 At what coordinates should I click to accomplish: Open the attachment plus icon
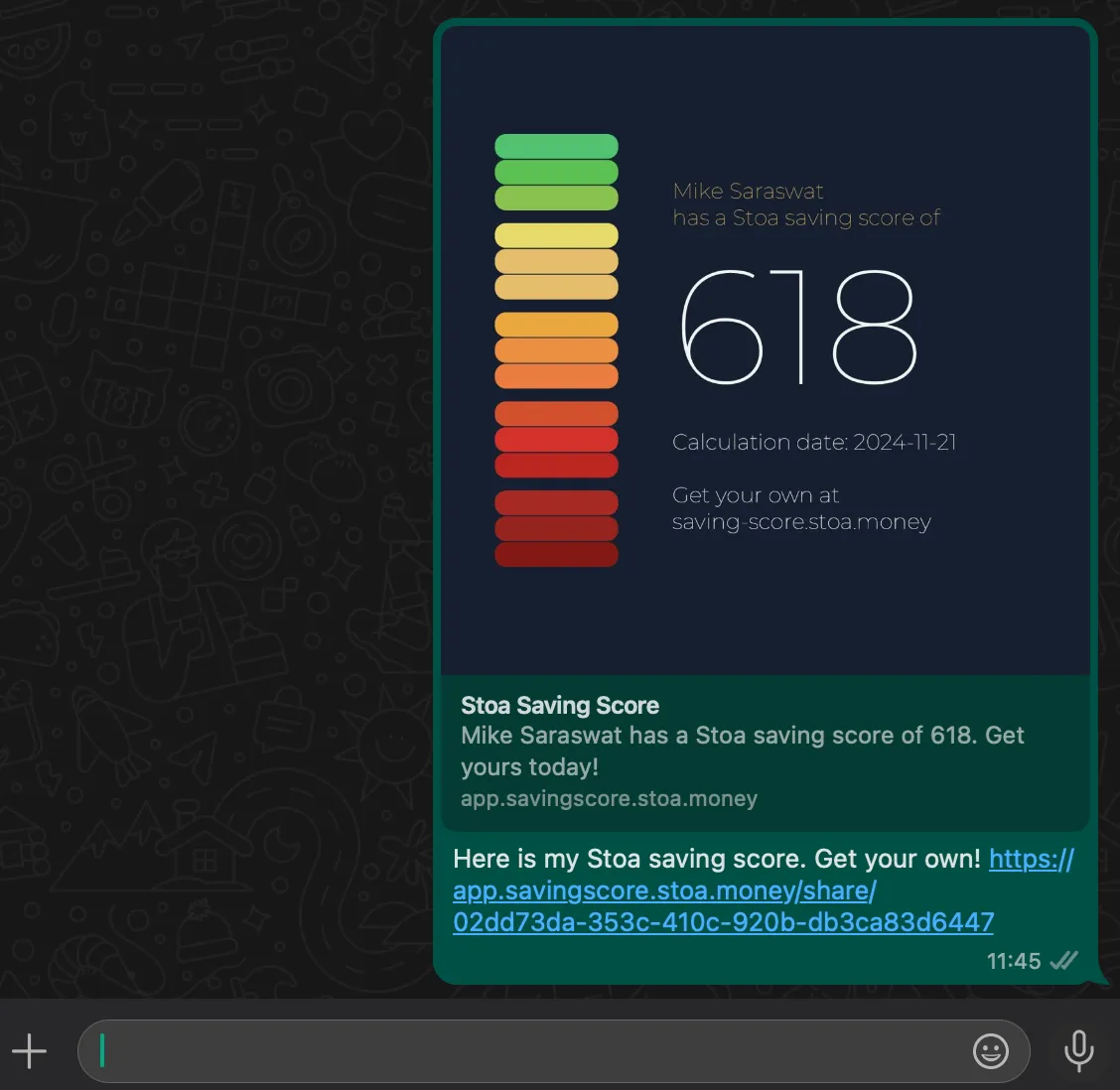29,1051
